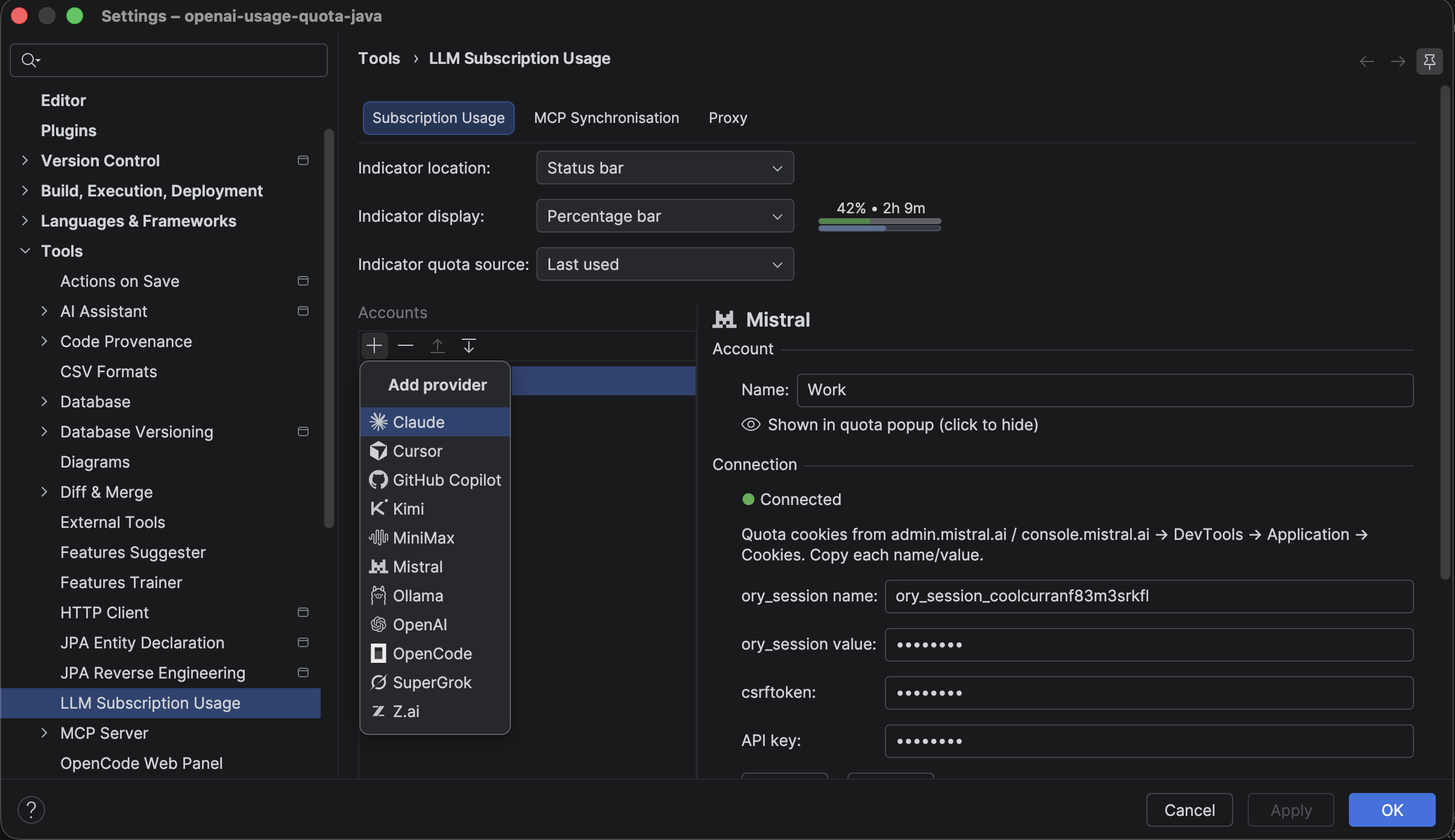Screen dimensions: 1455x840
Task: Expand the Version Control tree node
Action: pos(25,160)
